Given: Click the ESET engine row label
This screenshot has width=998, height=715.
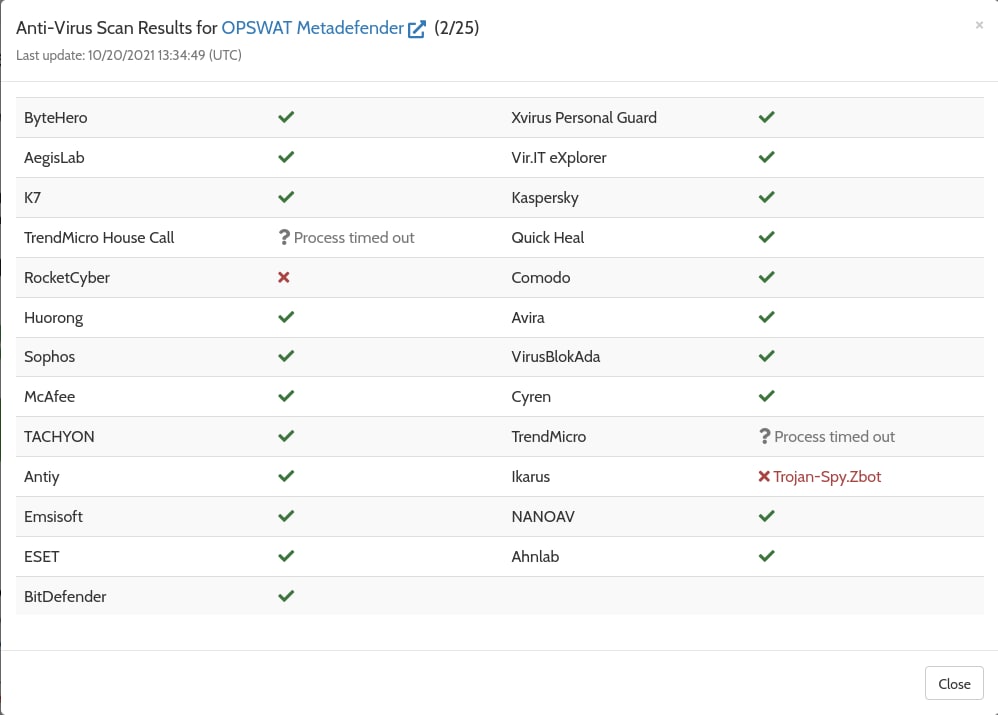Looking at the screenshot, I should [42, 556].
